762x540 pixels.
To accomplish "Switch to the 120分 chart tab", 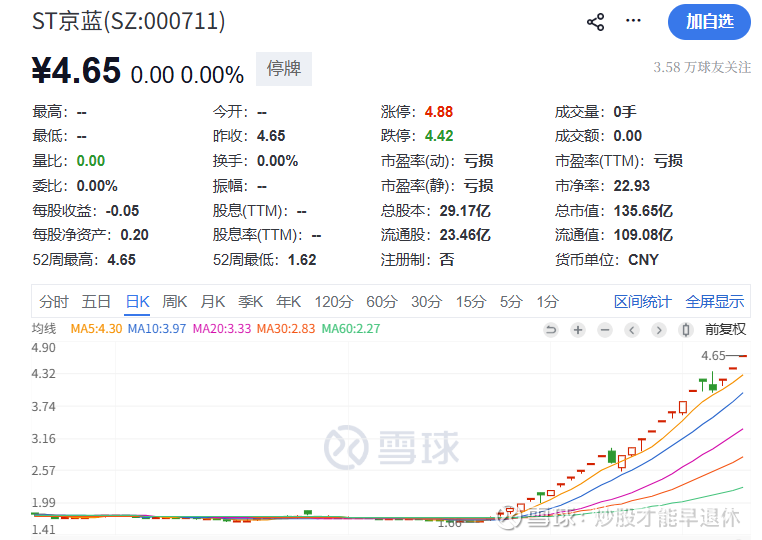I will pos(333,302).
